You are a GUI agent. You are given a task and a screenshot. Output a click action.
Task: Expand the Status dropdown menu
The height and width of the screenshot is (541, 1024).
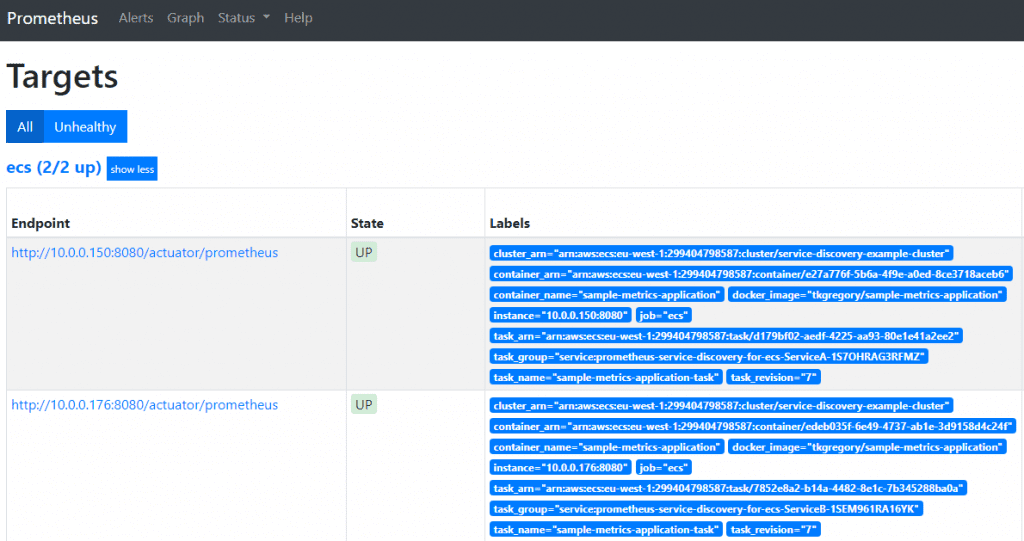tap(244, 18)
